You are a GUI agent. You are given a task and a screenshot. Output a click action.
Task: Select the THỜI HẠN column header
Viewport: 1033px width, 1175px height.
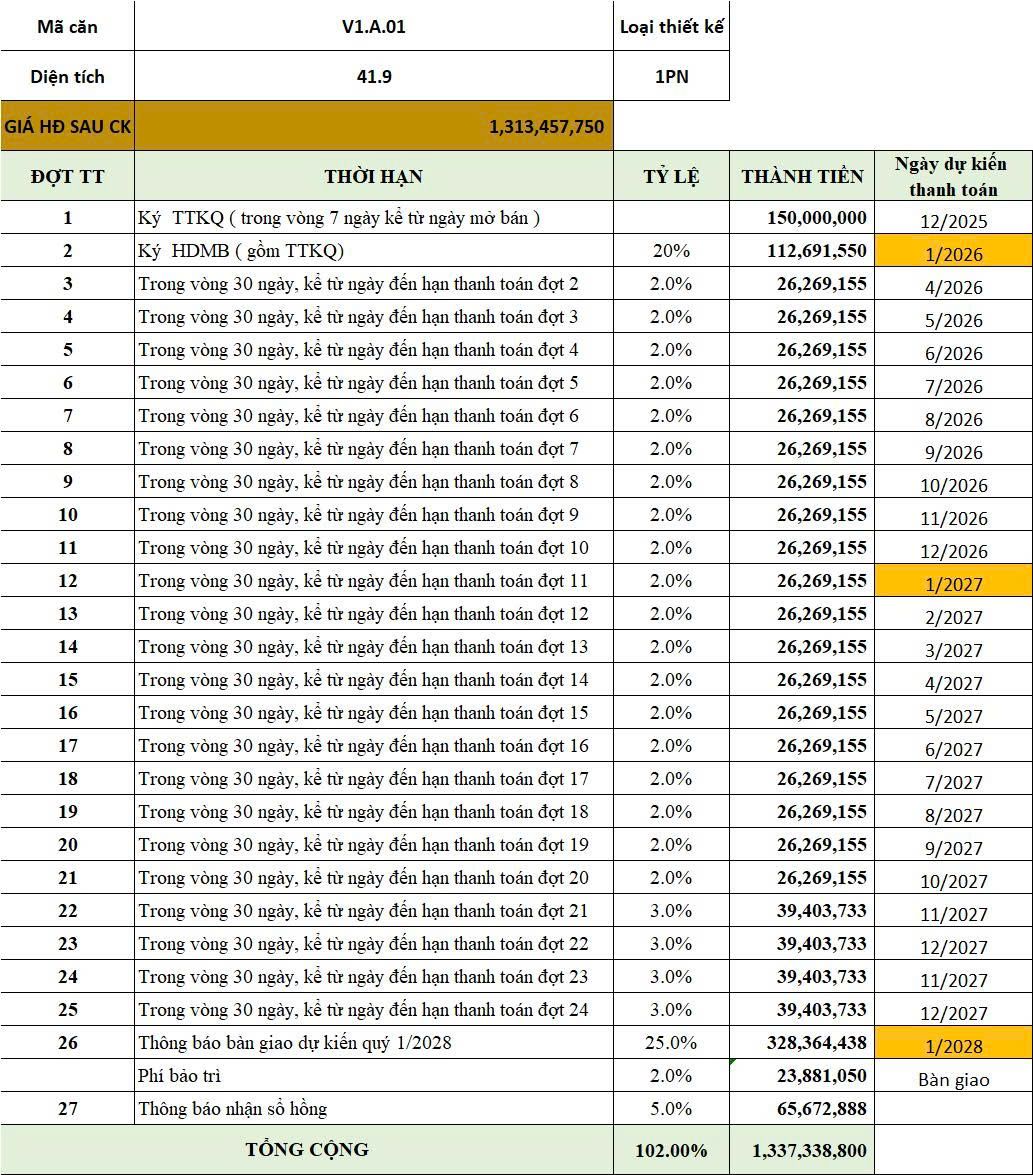(x=373, y=177)
